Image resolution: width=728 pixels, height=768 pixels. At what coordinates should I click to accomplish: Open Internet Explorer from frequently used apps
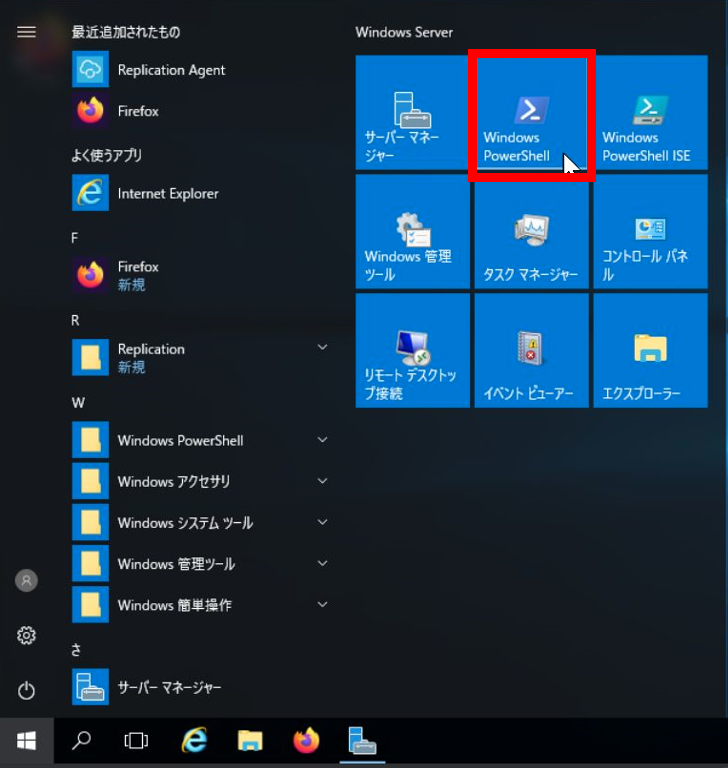point(201,193)
